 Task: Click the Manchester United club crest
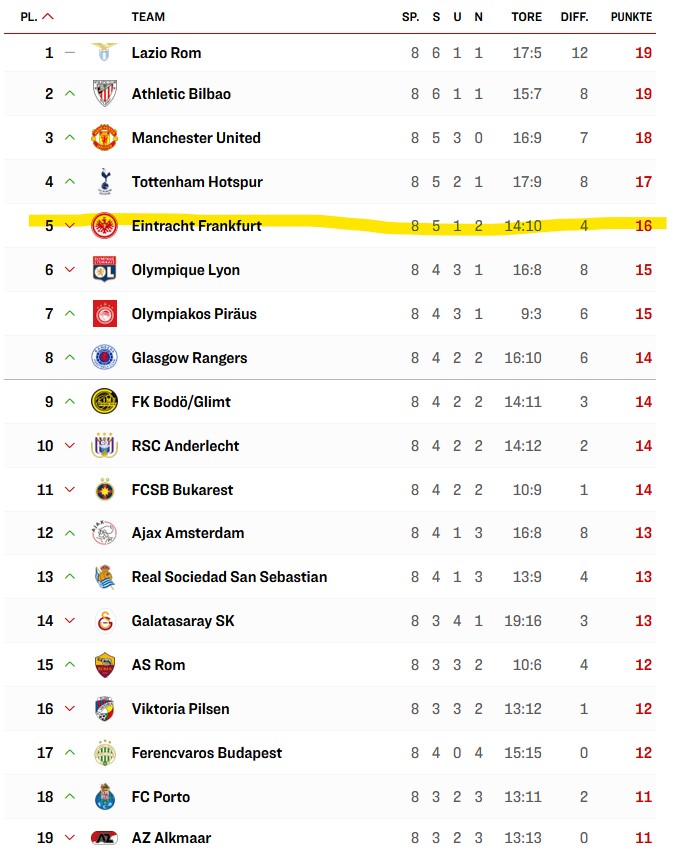[104, 138]
